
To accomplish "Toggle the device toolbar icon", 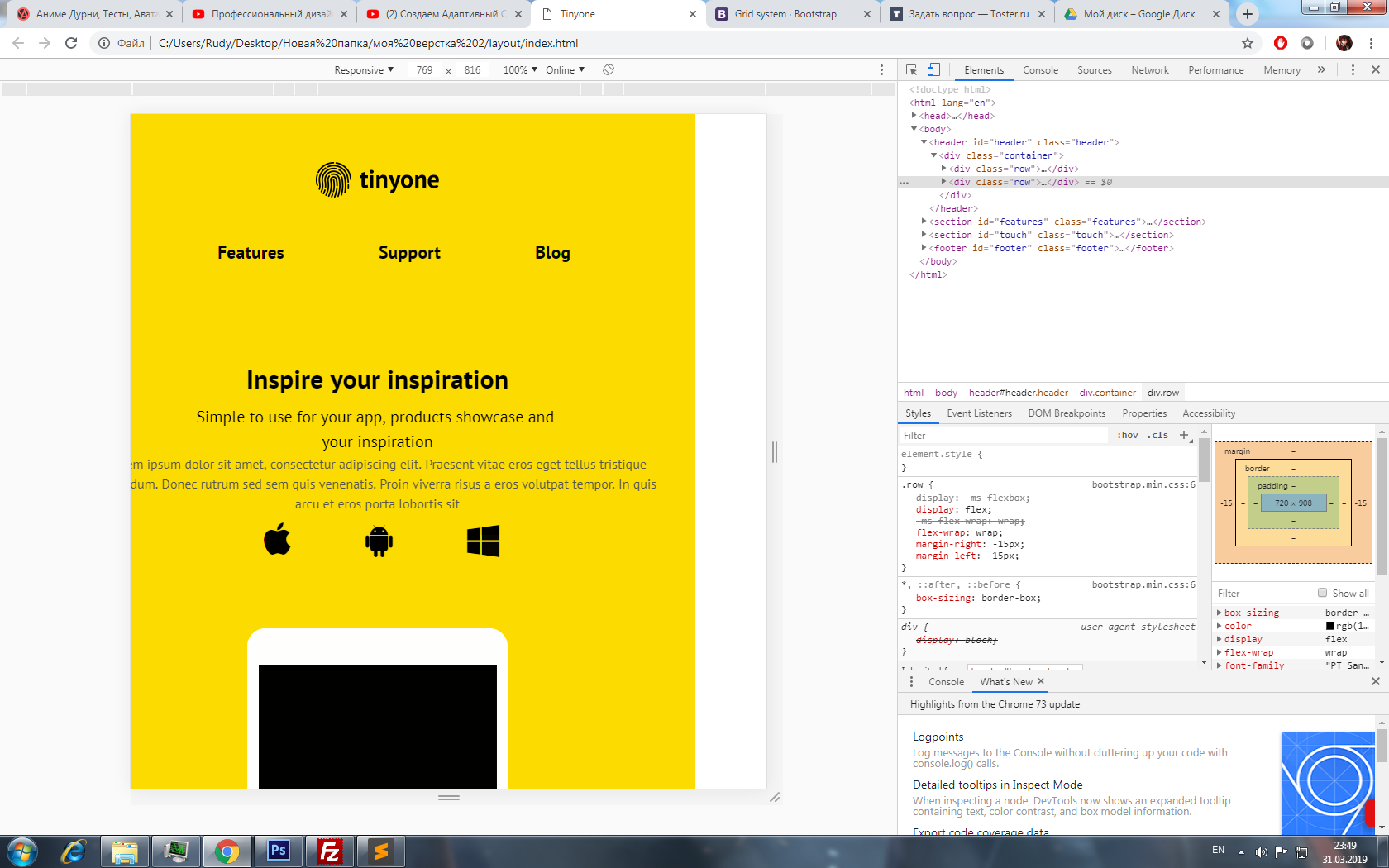I will [933, 70].
